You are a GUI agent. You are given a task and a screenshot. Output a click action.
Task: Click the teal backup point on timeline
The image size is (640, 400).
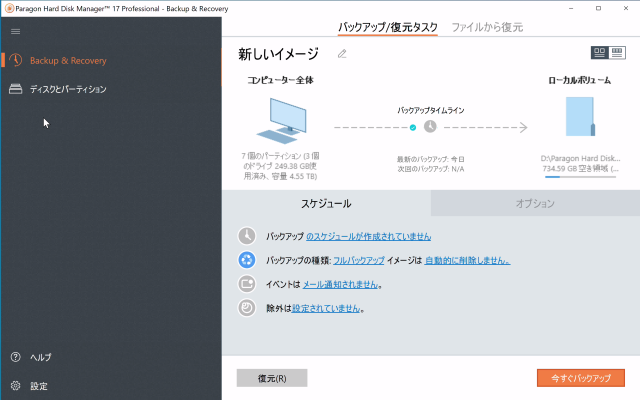tap(413, 128)
